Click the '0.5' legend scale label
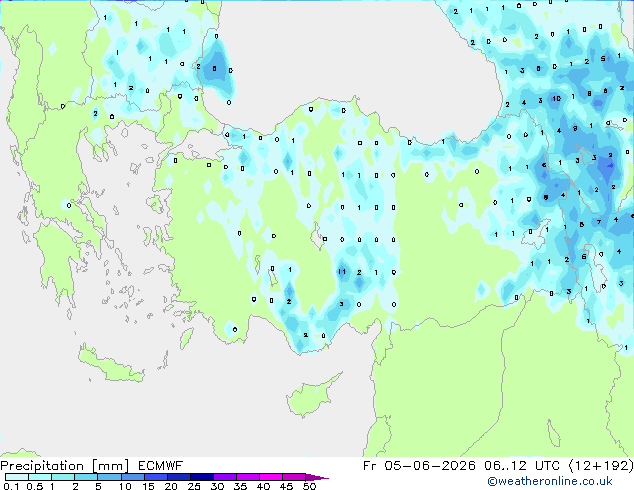This screenshot has width=634, height=490. click(x=35, y=486)
